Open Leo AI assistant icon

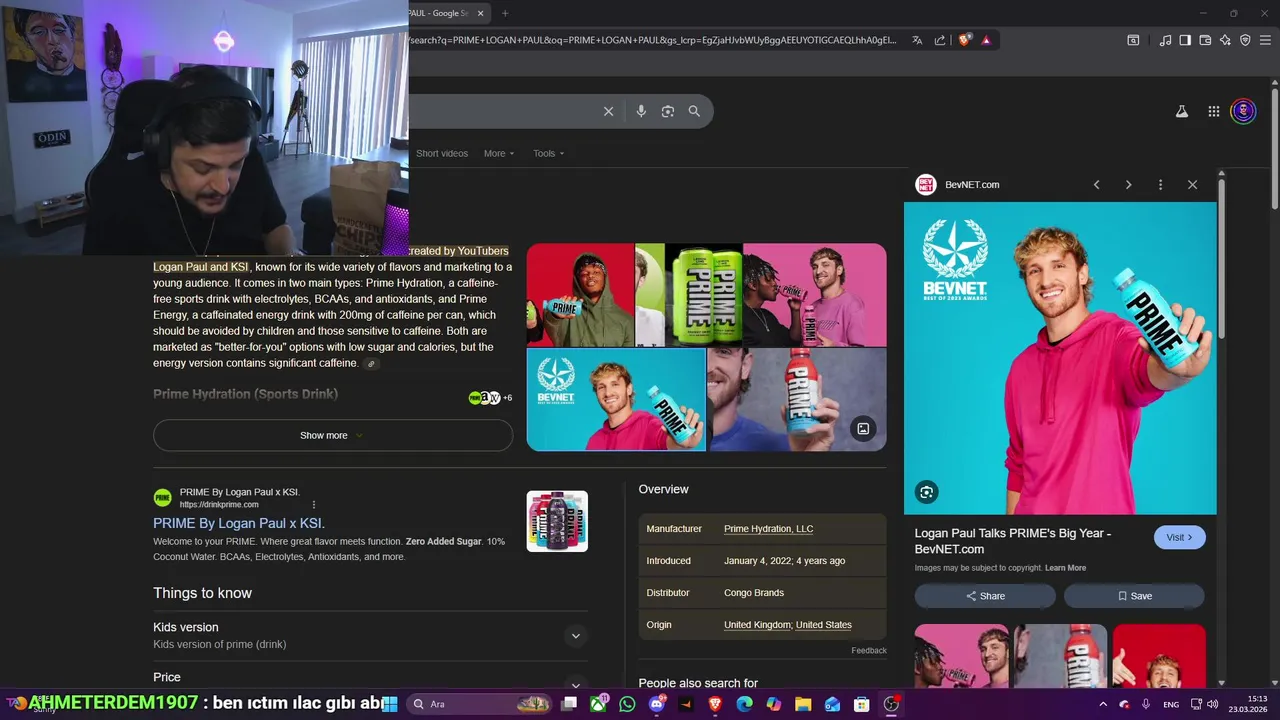[x=1225, y=40]
